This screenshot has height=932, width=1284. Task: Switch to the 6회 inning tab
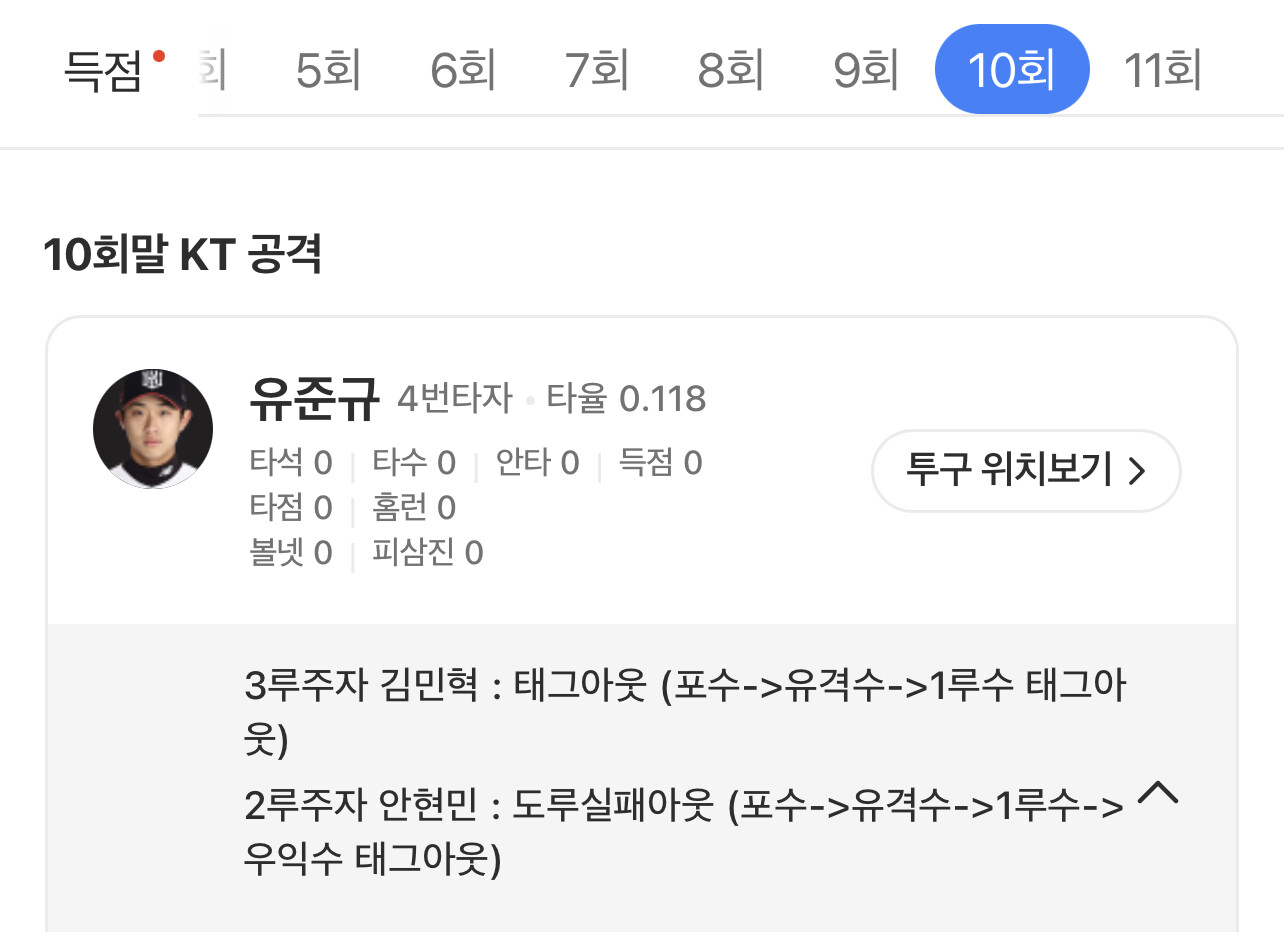tap(462, 71)
